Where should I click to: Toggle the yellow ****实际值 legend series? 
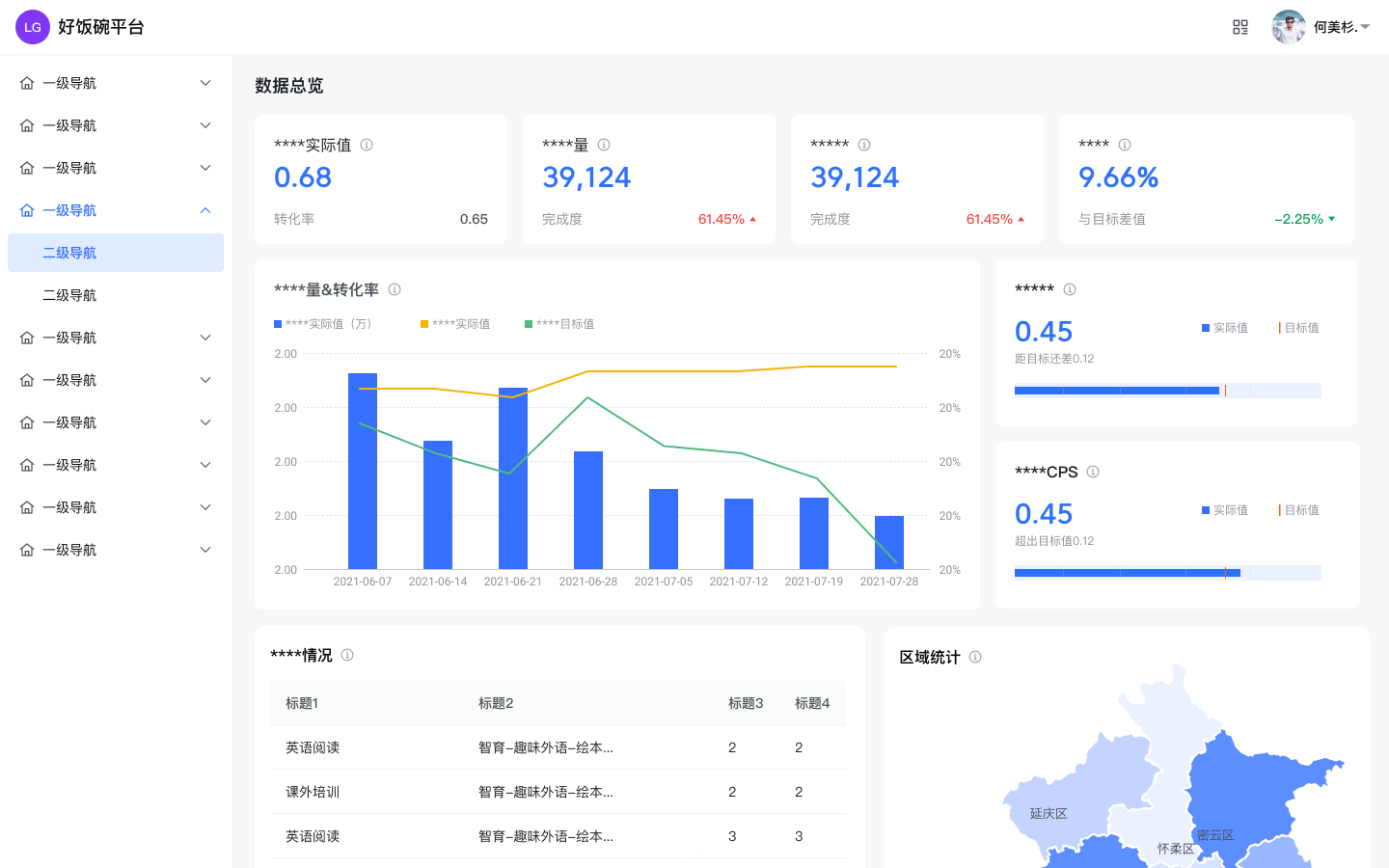pyautogui.click(x=455, y=324)
